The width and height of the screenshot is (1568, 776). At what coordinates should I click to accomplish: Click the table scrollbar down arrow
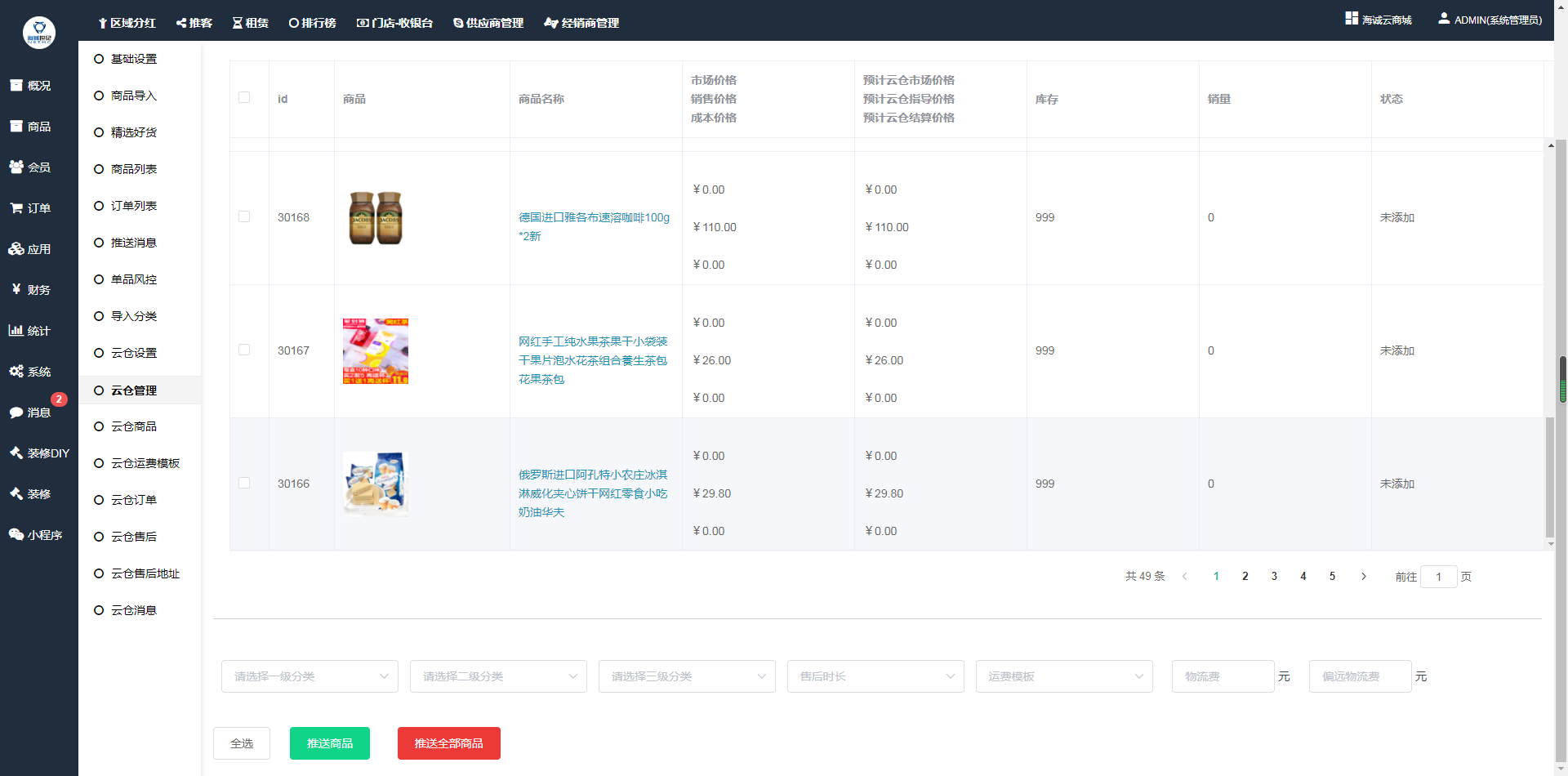[x=1550, y=544]
